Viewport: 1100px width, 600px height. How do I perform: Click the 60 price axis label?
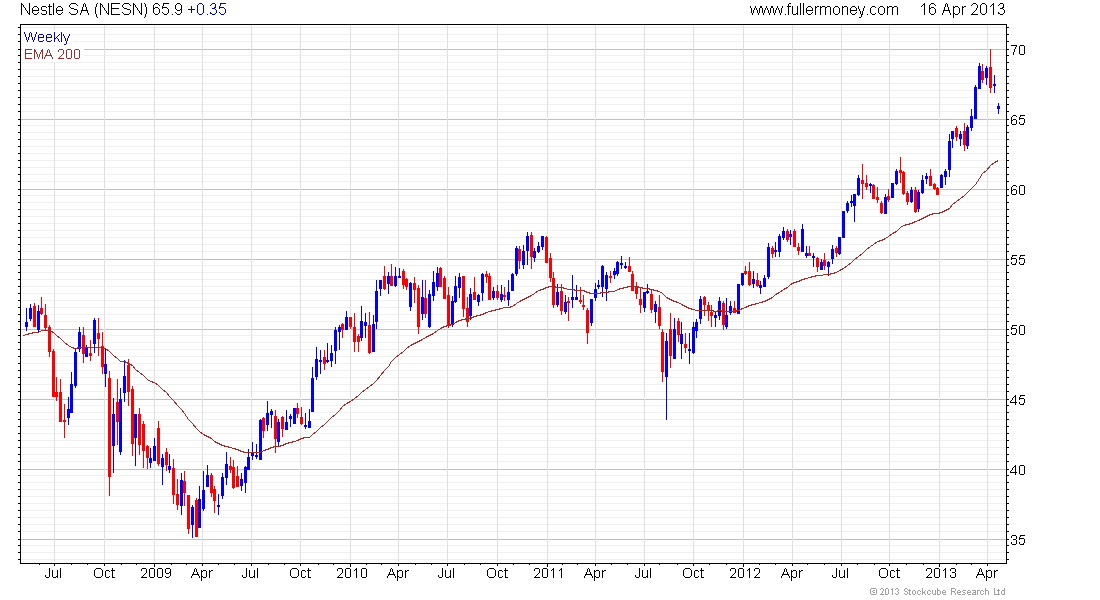(x=1018, y=190)
